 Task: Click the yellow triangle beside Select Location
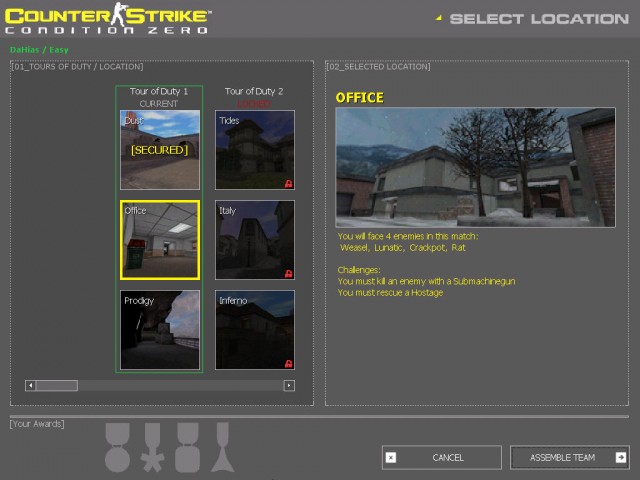[439, 18]
